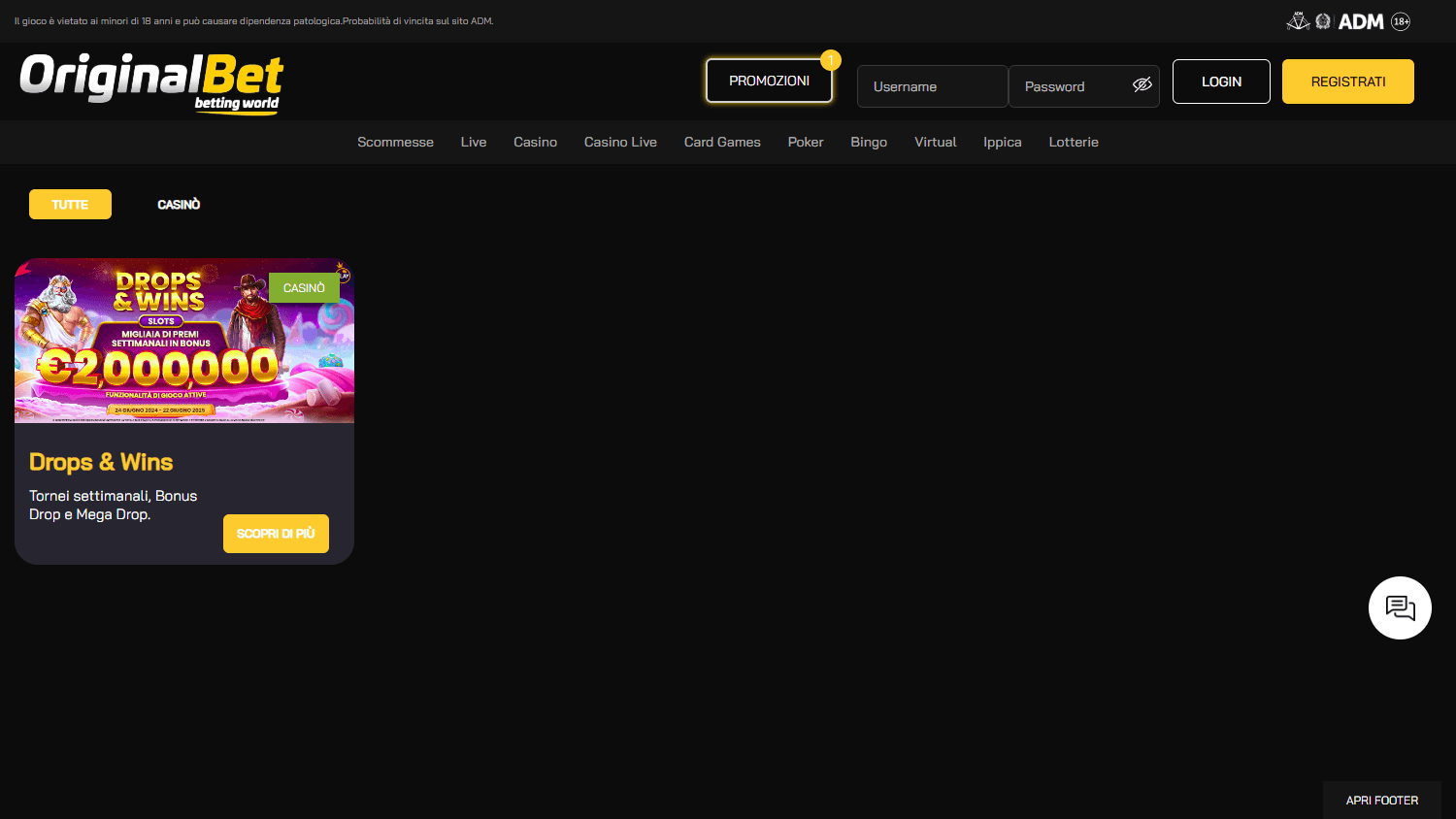The height and width of the screenshot is (819, 1456).
Task: Click the 18+ age restriction icon
Action: (x=1401, y=21)
